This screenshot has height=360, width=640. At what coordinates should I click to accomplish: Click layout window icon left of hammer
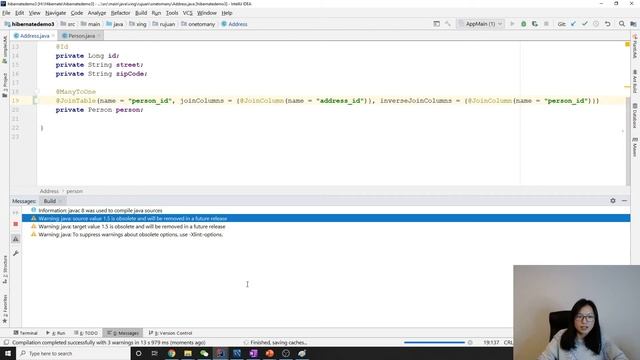[x=436, y=24]
